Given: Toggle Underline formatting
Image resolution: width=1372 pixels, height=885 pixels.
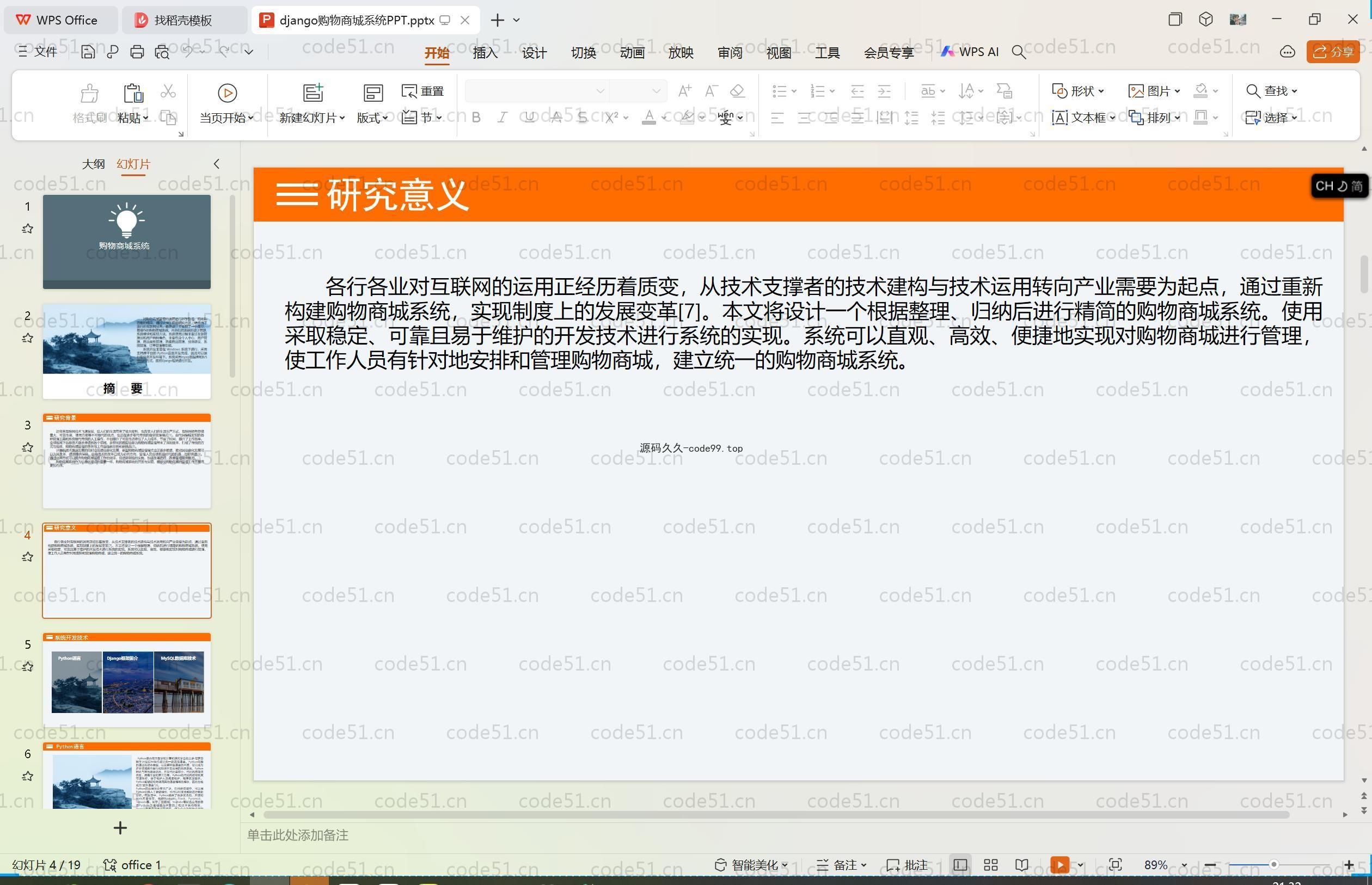Looking at the screenshot, I should tap(529, 118).
